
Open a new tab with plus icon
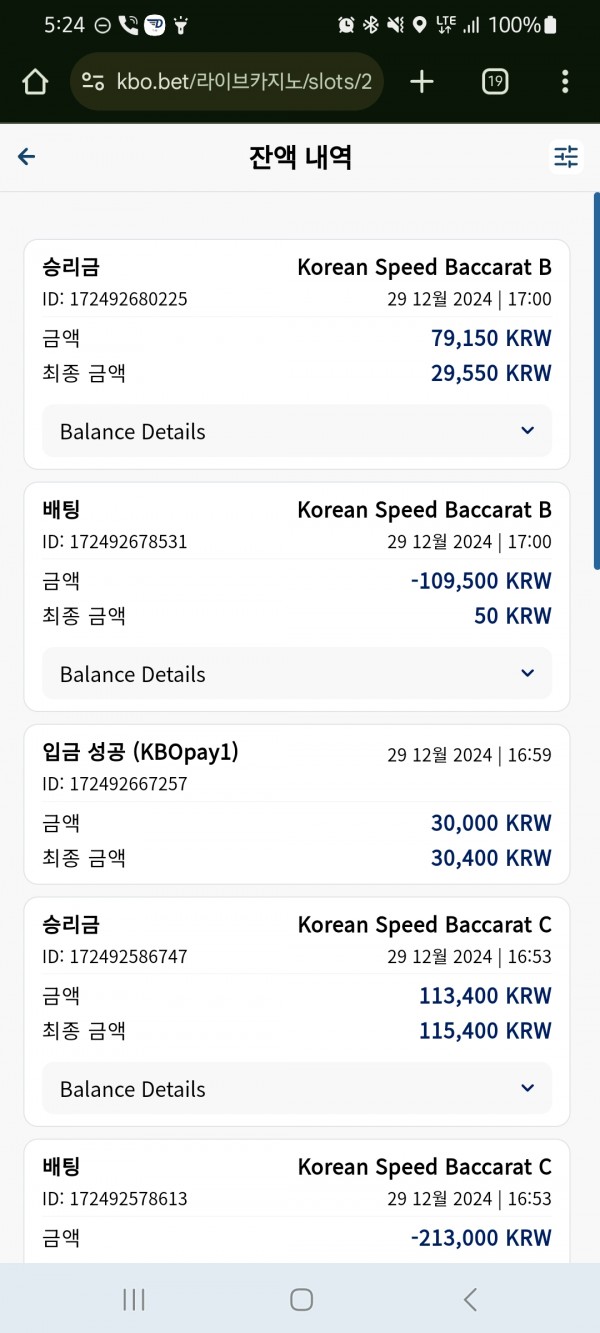tap(422, 82)
